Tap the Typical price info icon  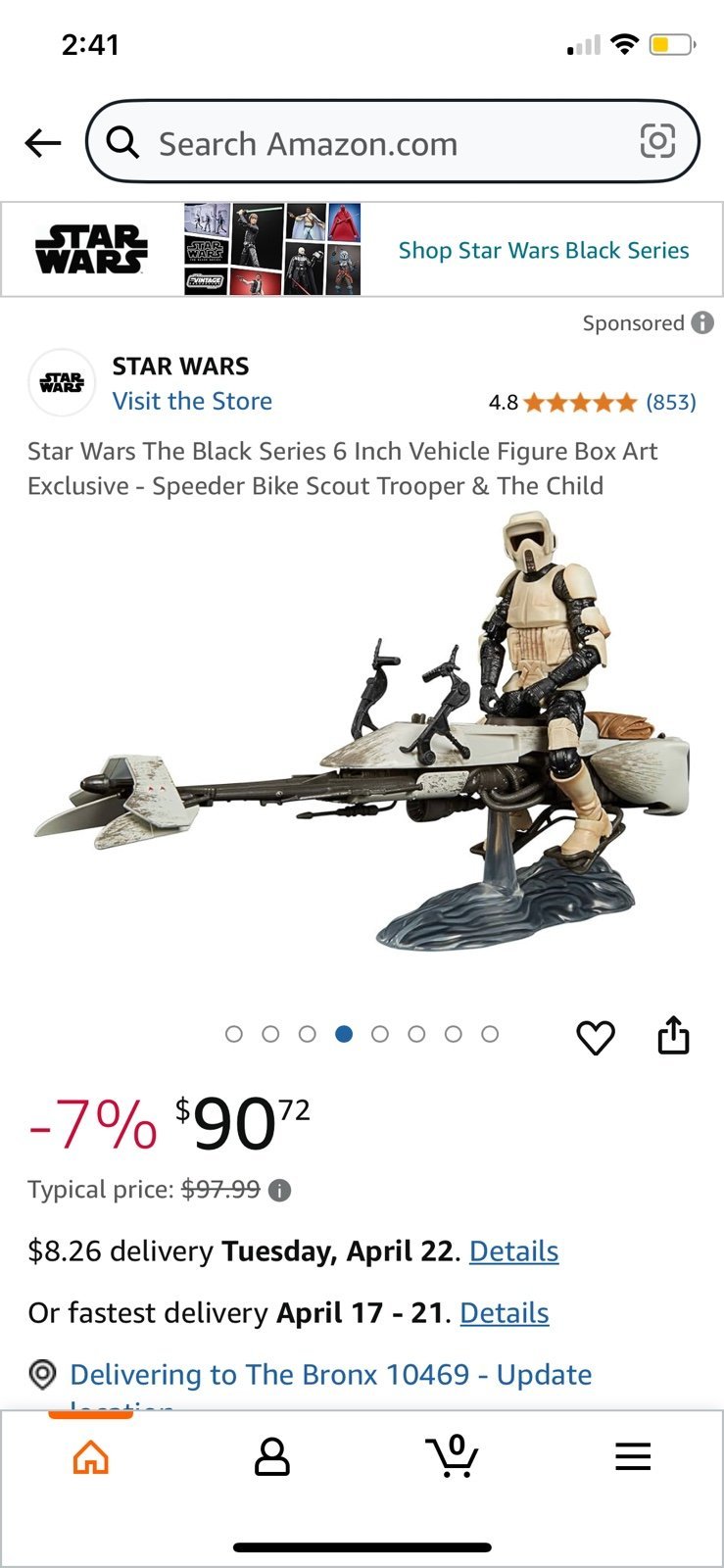[x=279, y=1191]
